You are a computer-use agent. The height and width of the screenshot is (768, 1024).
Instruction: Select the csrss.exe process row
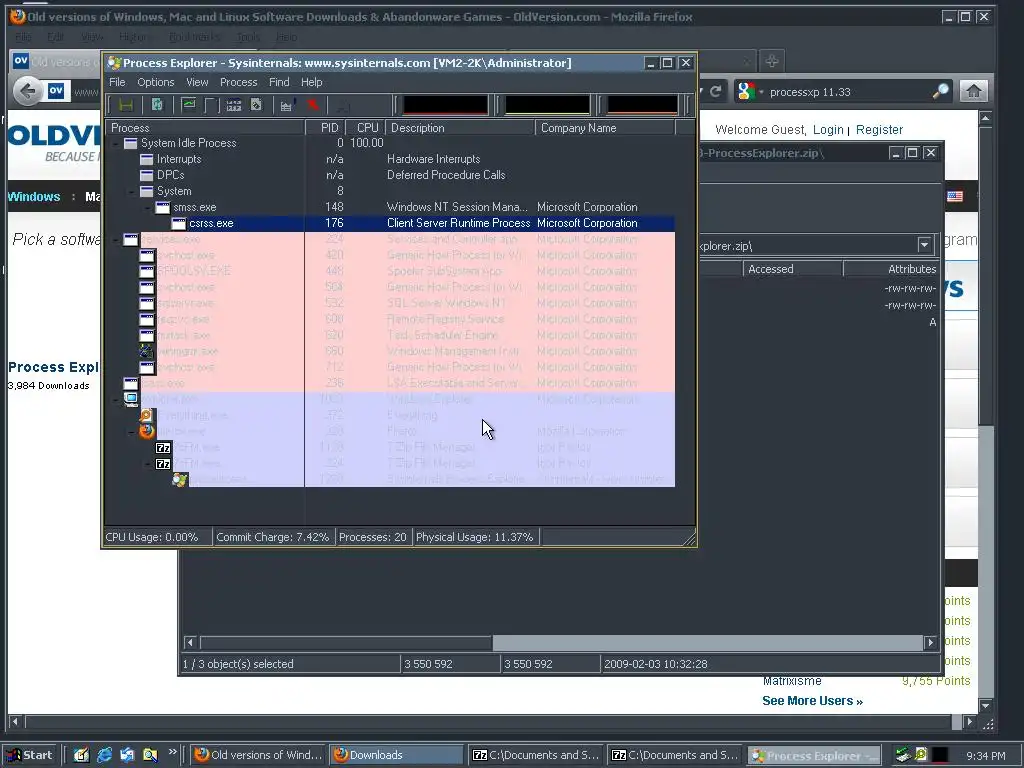tap(390, 223)
